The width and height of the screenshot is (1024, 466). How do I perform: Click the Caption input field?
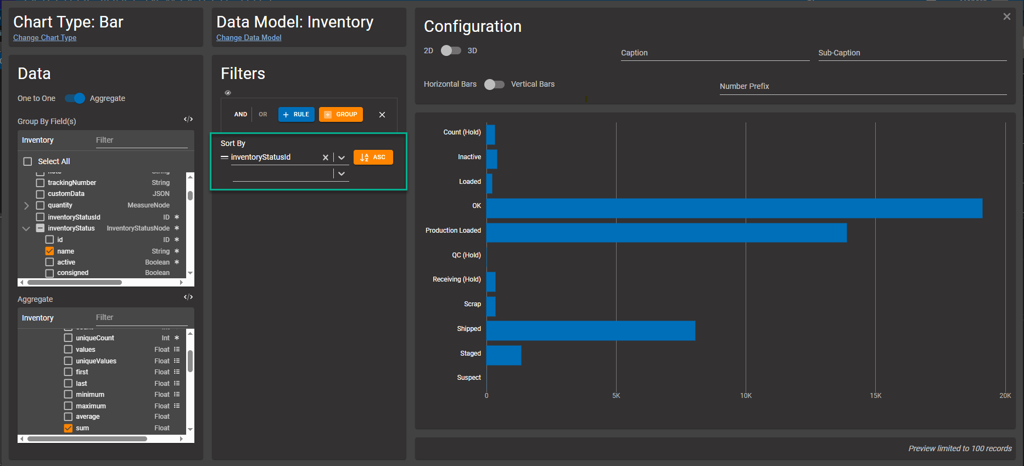coord(714,53)
